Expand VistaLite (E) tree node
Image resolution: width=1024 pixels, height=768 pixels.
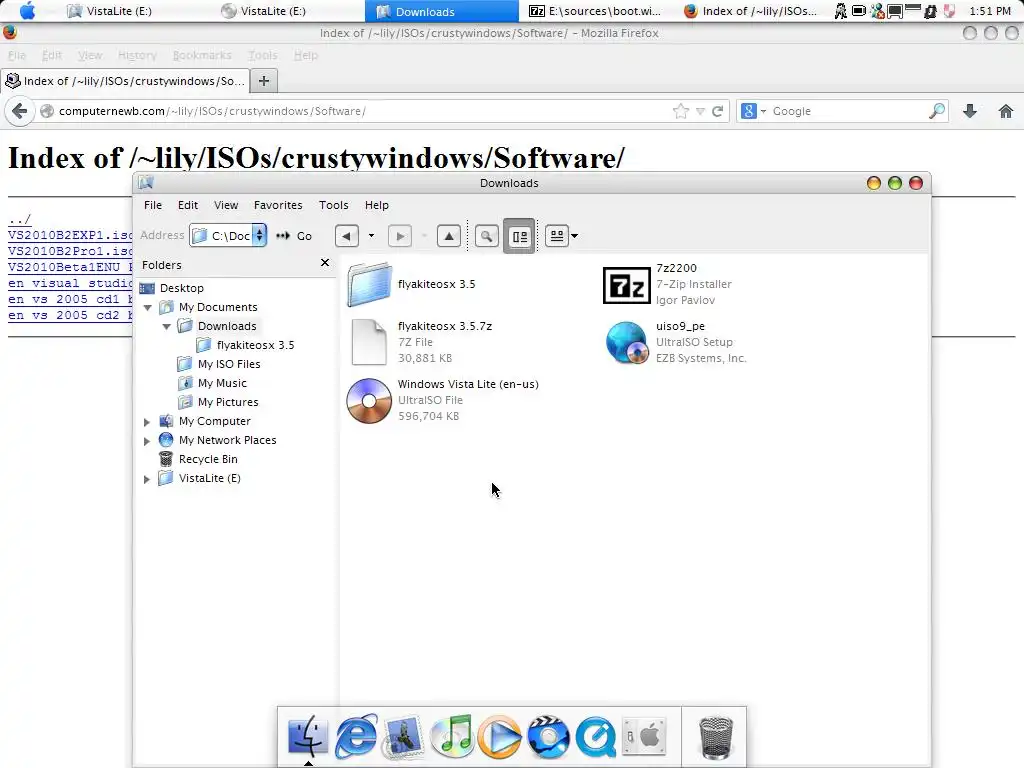pyautogui.click(x=147, y=479)
